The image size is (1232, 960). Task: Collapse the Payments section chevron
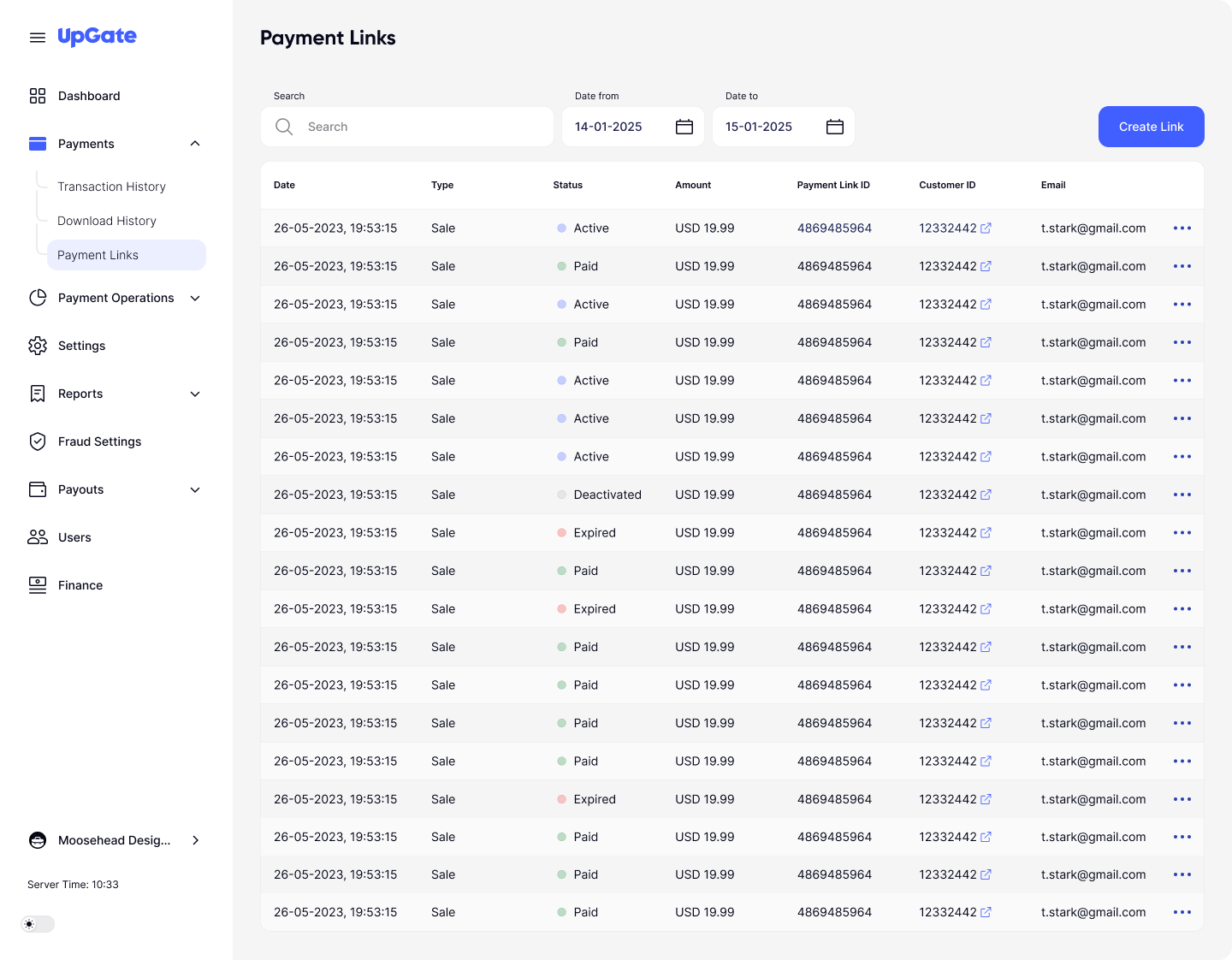[x=195, y=144]
